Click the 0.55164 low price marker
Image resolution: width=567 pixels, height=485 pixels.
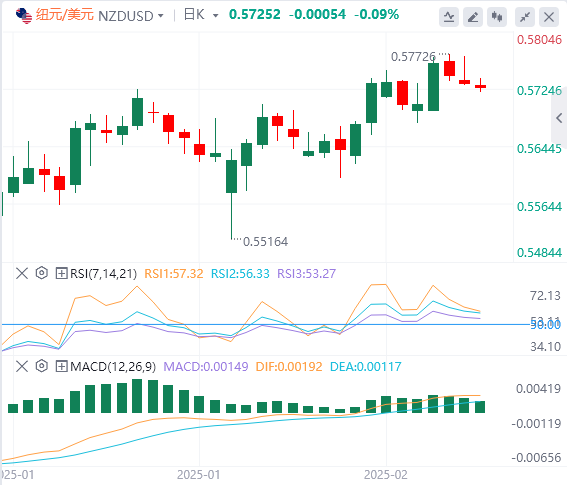[x=265, y=242]
